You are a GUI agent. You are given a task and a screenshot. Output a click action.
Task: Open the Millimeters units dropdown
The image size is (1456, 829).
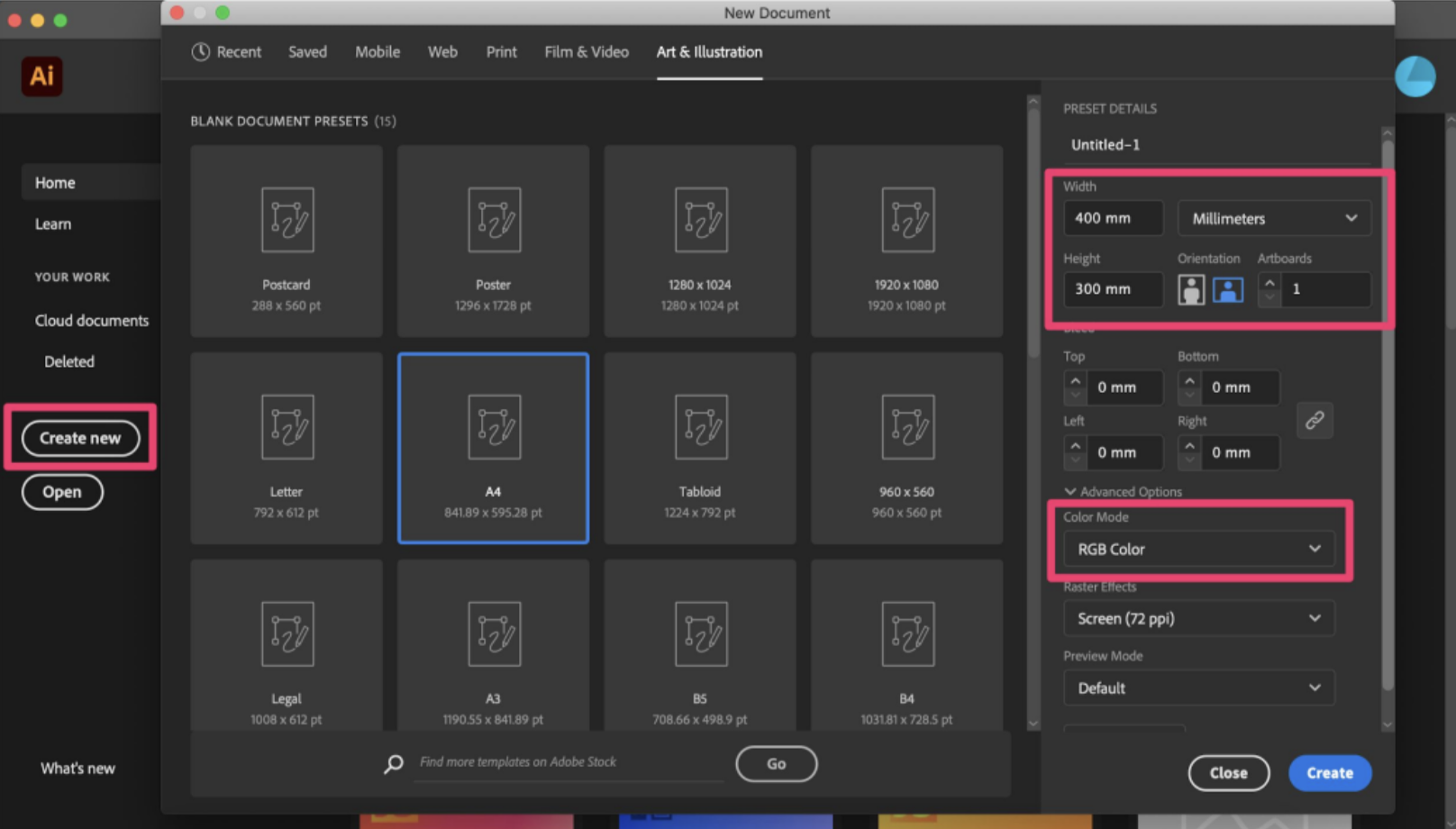click(x=1273, y=217)
